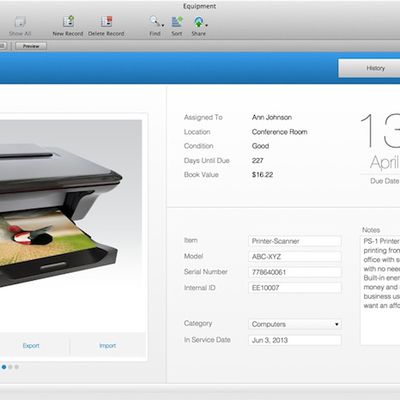Click the Import link under the photo
This screenshot has width=400, height=400.
(x=108, y=346)
